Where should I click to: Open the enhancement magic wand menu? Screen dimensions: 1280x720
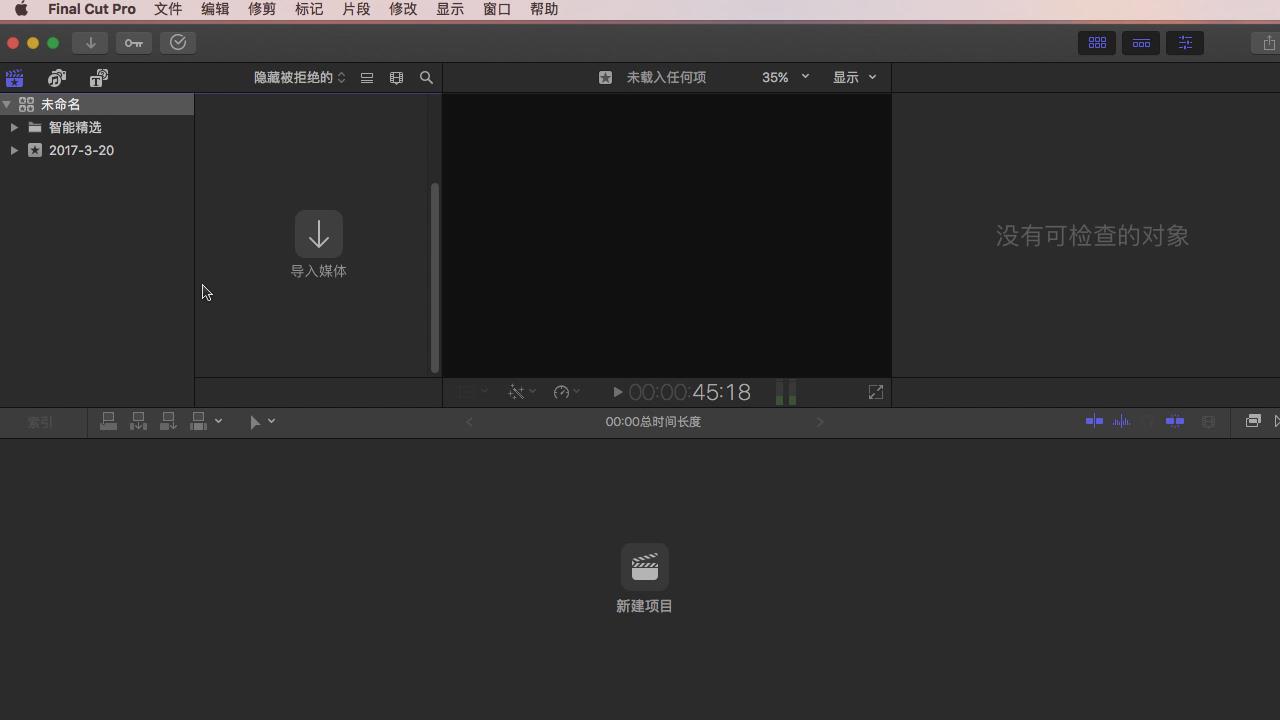coord(521,392)
